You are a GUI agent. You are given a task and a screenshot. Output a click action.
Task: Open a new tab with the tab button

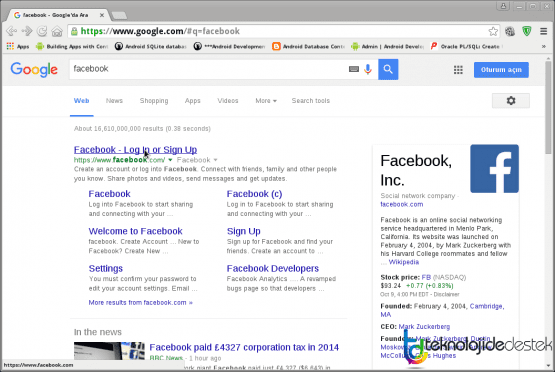[119, 16]
